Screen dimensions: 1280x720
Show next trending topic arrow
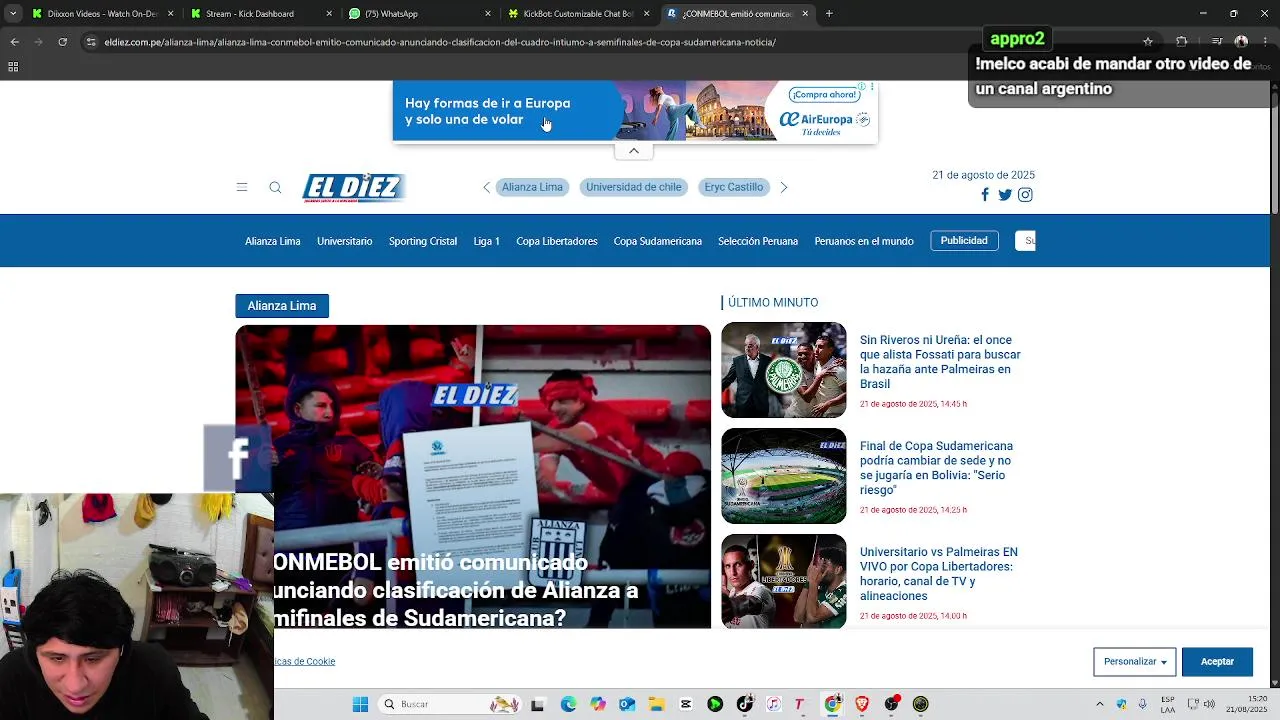784,187
